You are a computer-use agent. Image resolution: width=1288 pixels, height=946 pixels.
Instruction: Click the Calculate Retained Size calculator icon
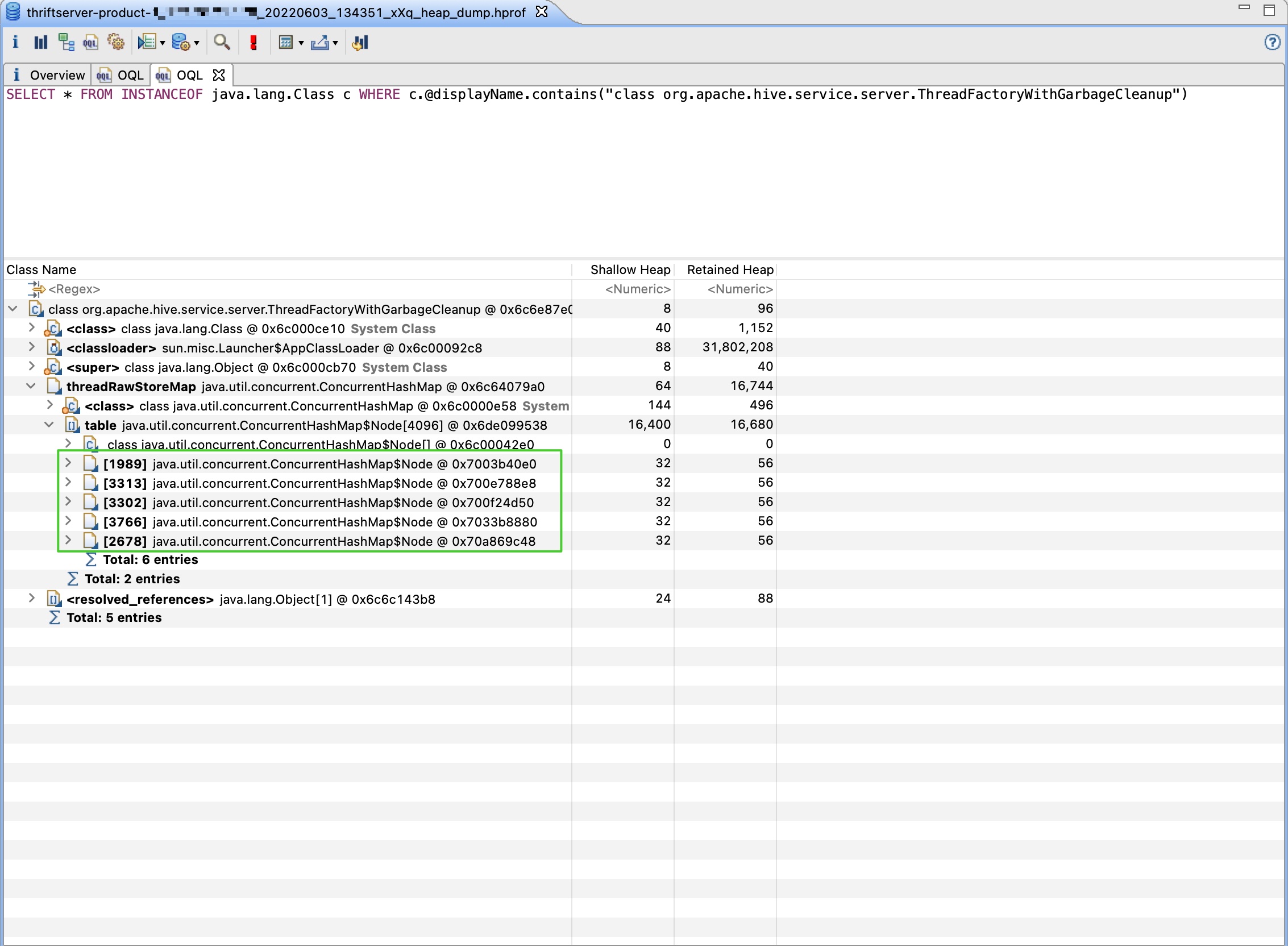pos(285,43)
